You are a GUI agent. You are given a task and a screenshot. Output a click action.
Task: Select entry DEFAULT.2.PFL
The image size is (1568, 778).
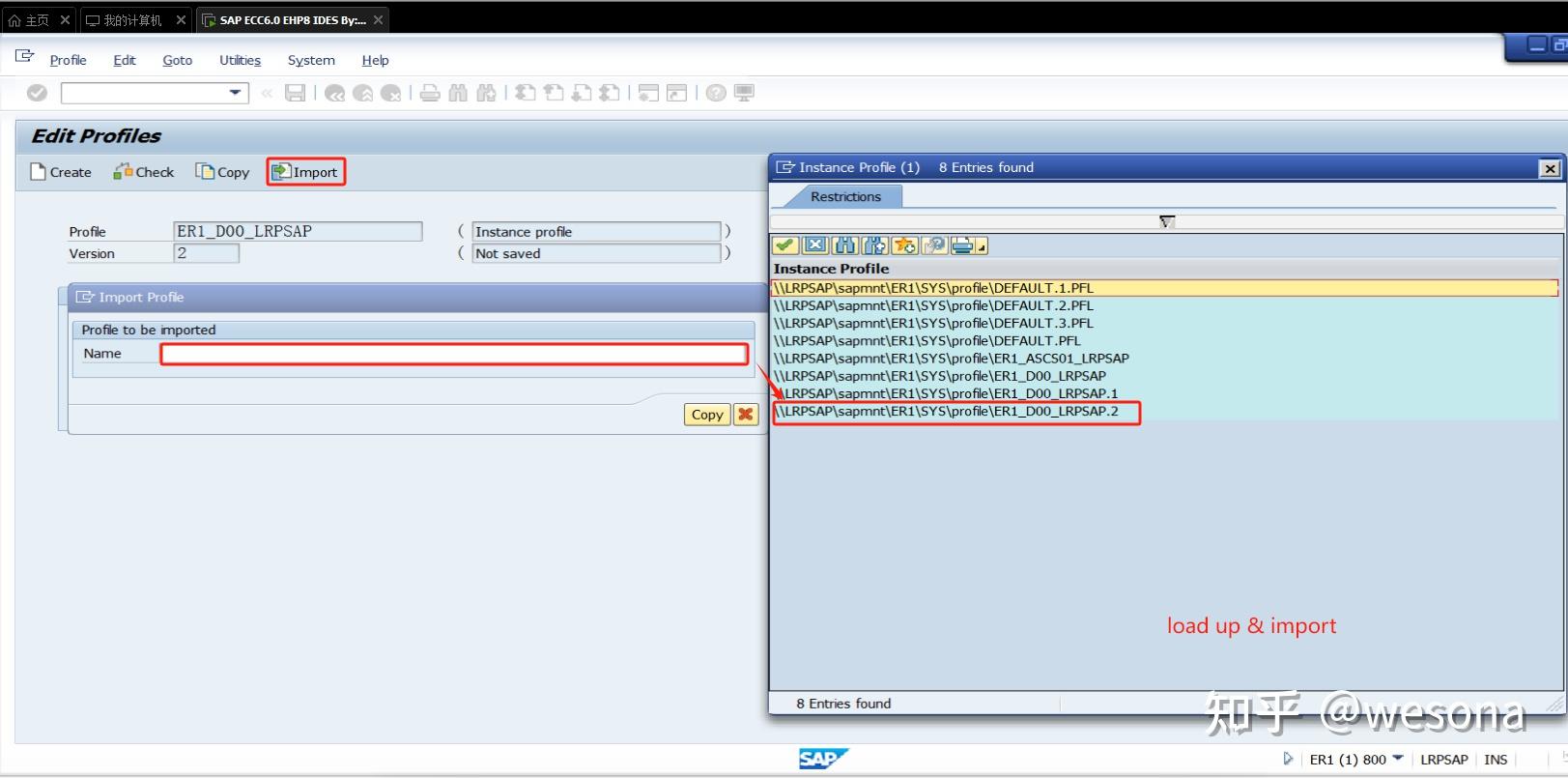1164,305
